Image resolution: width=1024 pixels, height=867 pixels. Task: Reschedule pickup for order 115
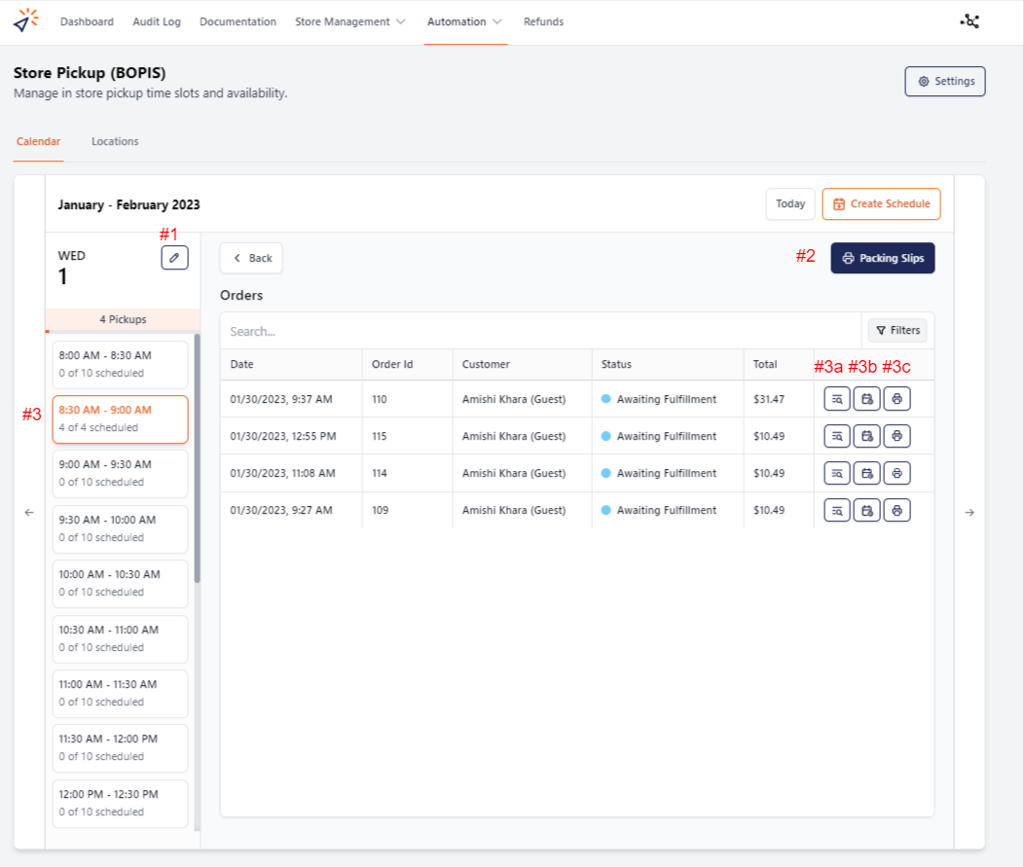point(867,436)
